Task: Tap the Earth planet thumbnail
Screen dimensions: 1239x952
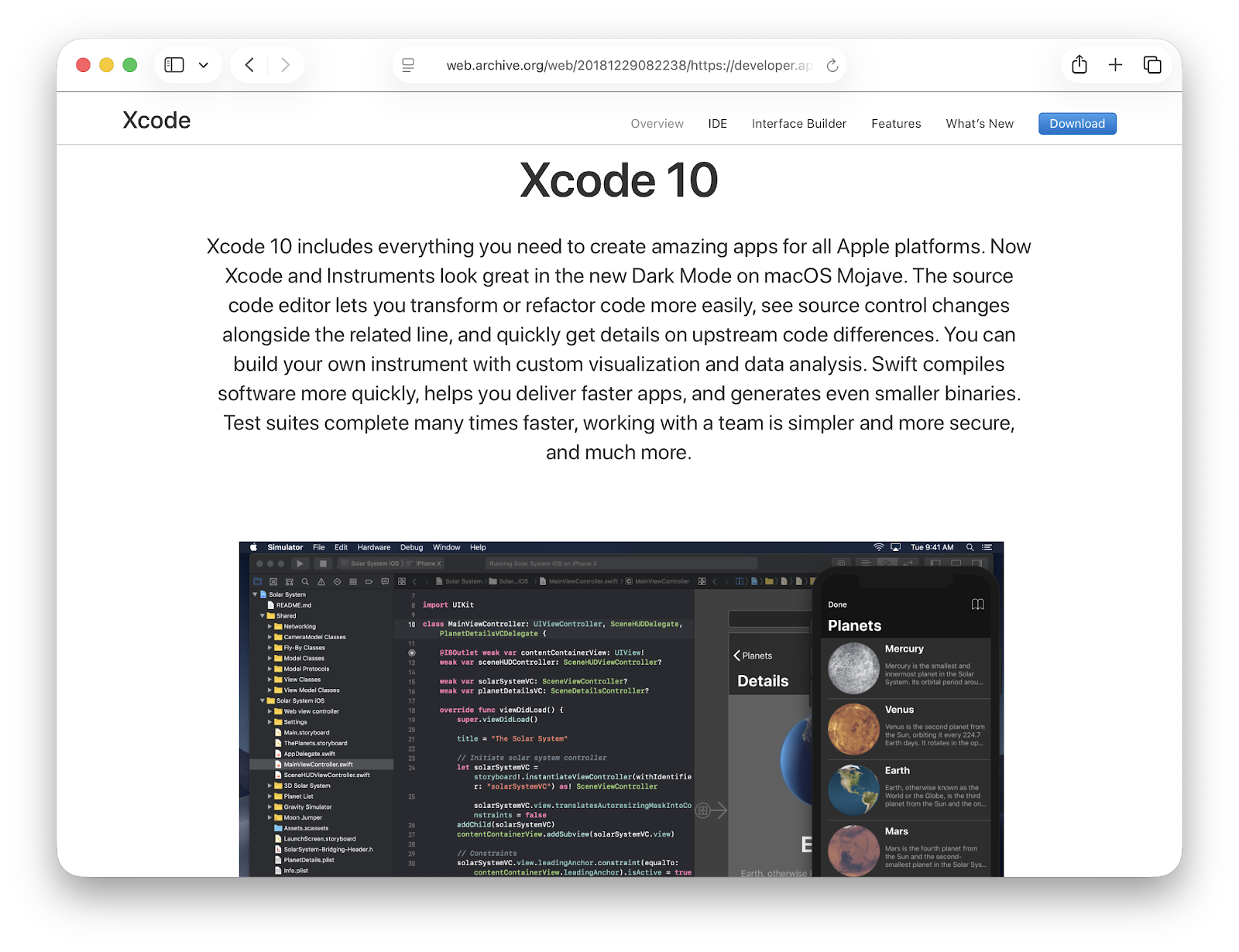Action: (x=853, y=790)
